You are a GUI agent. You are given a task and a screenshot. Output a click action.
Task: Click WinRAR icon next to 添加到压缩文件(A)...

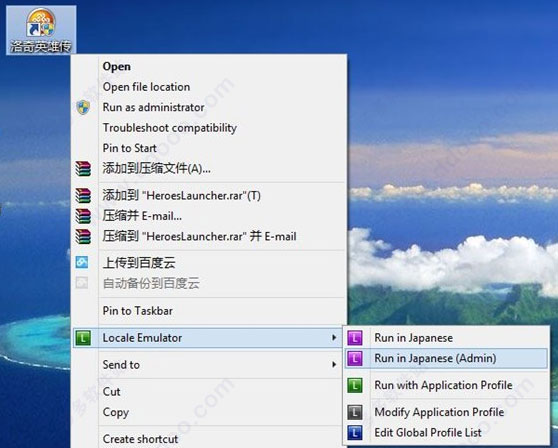[x=83, y=169]
